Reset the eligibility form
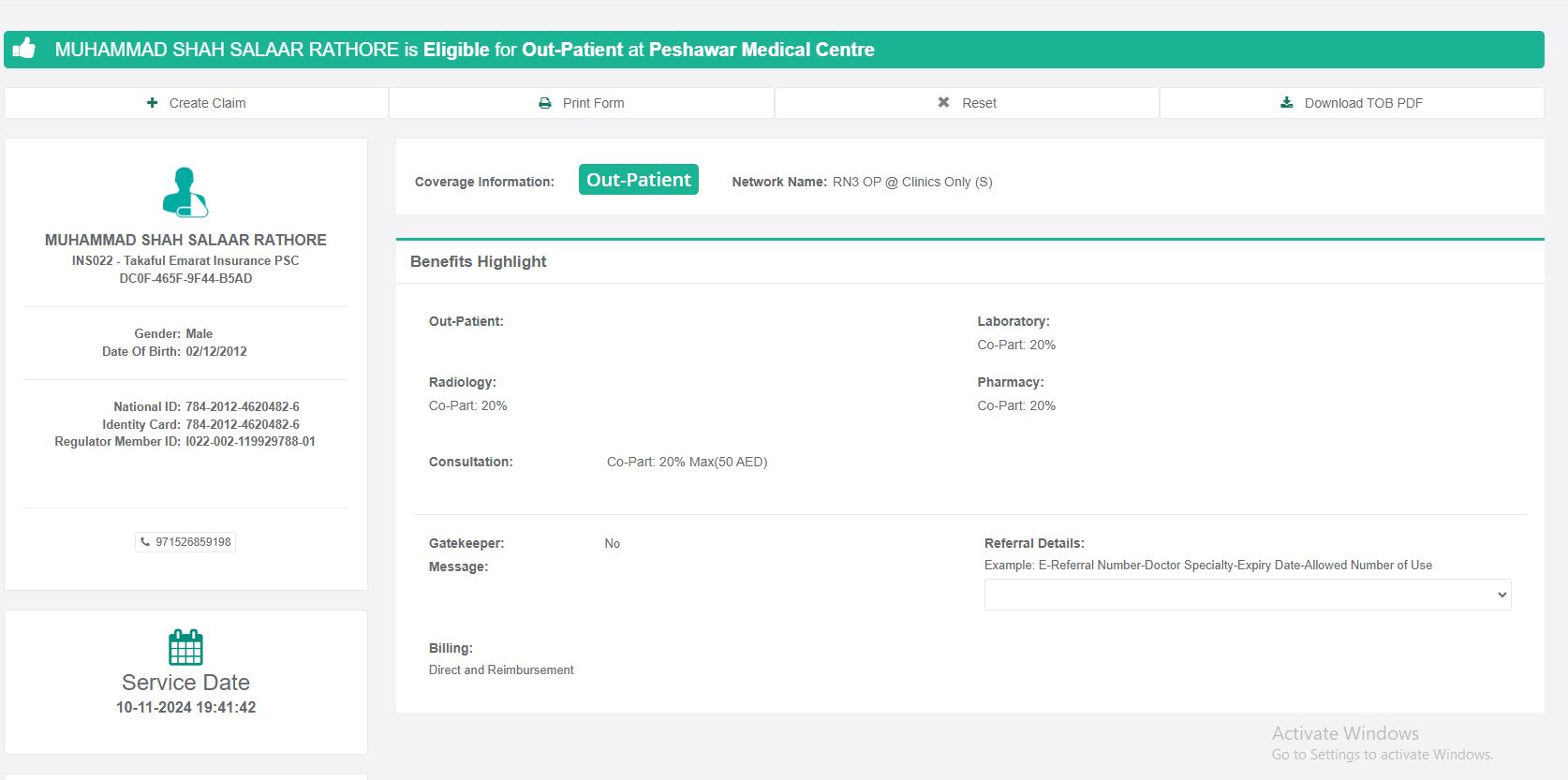The height and width of the screenshot is (780, 1568). pyautogui.click(x=968, y=103)
